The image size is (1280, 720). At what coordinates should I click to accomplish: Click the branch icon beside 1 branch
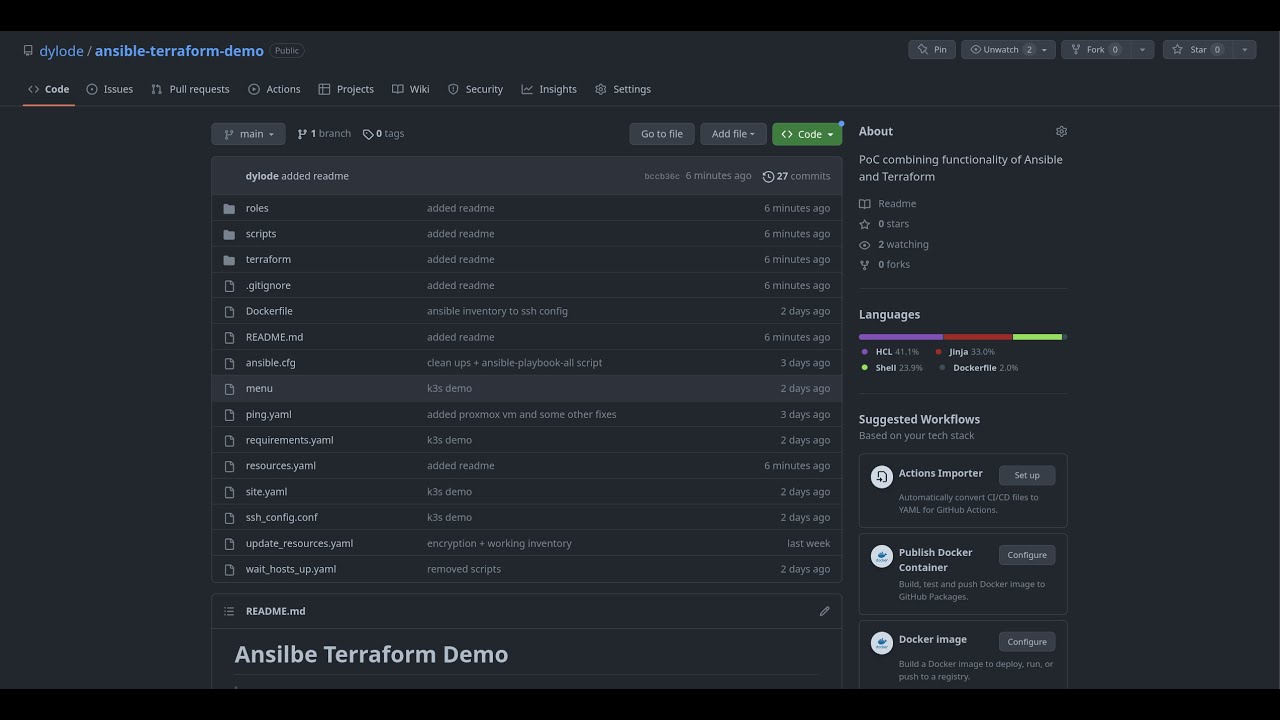(x=302, y=134)
